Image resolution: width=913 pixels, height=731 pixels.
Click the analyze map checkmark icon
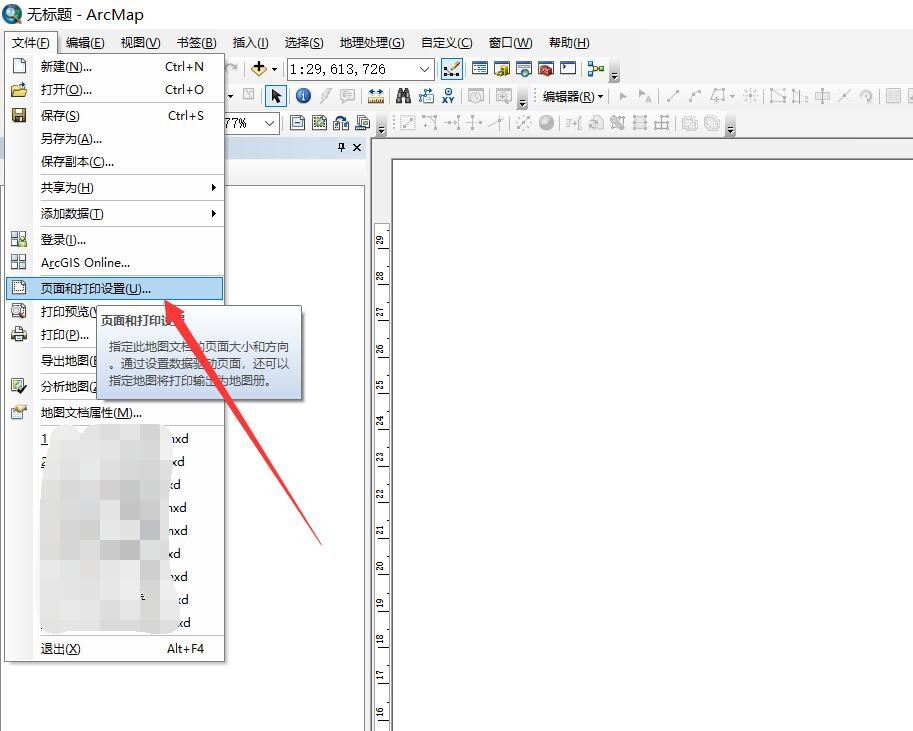point(19,386)
